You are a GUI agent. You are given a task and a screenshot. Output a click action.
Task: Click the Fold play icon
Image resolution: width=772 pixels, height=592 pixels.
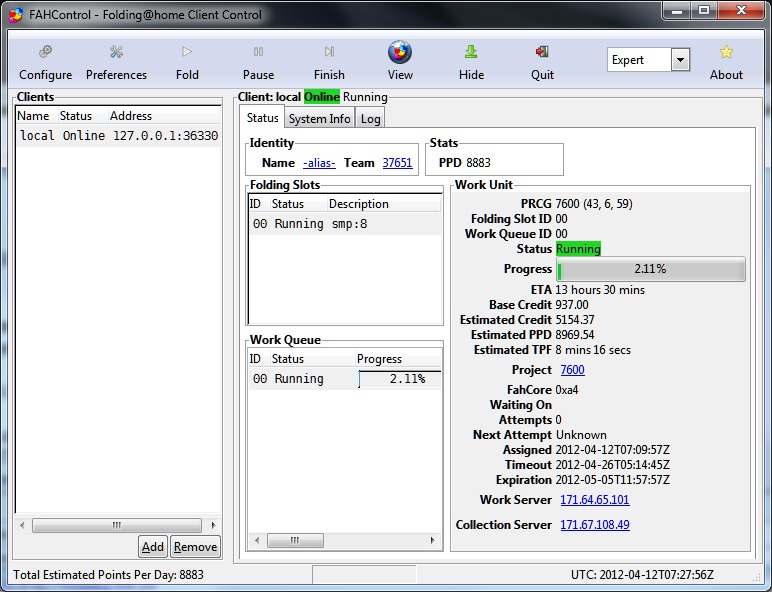click(x=187, y=52)
